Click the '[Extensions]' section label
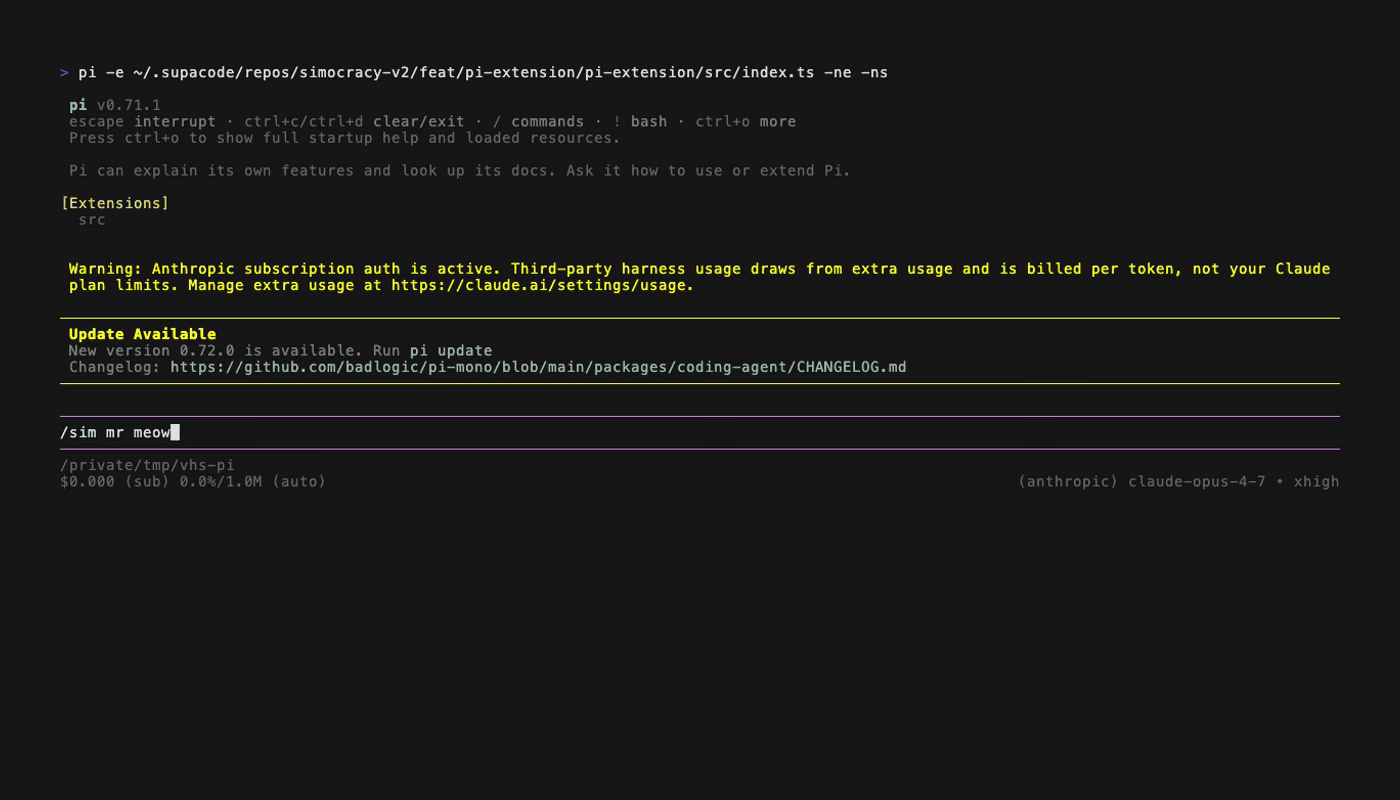Viewport: 1400px width, 800px height. point(115,203)
